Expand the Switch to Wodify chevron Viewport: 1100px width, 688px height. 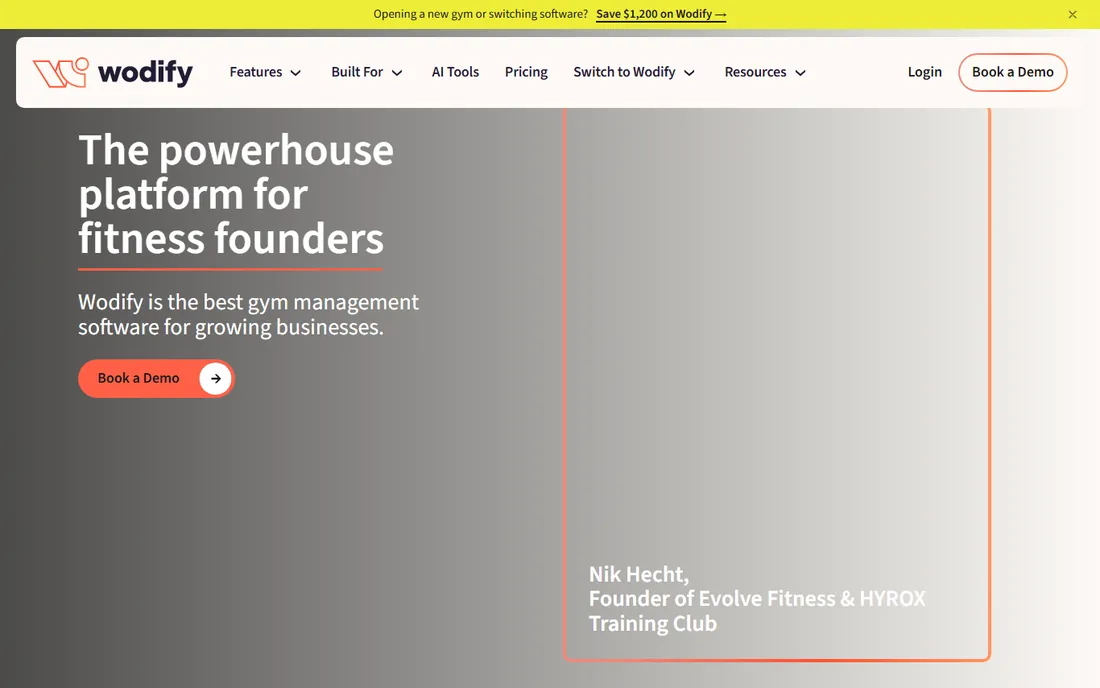pyautogui.click(x=690, y=73)
